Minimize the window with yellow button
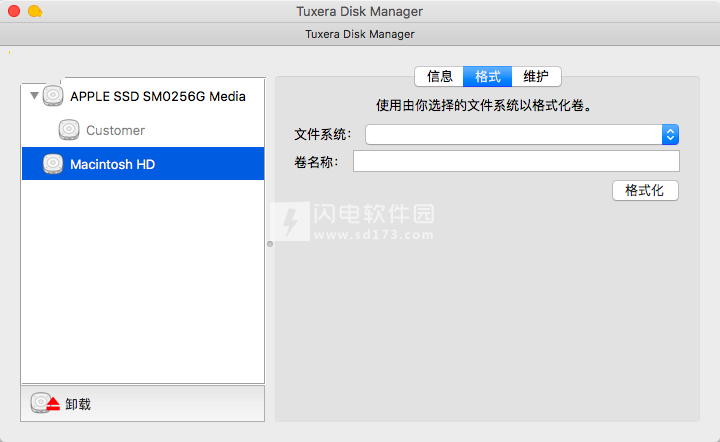 pos(35,11)
